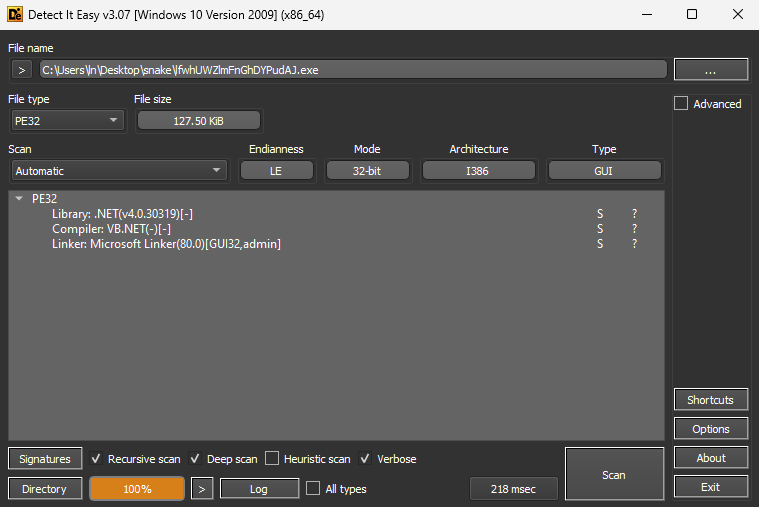Click the 100% scan progress bar
This screenshot has height=507, width=759.
click(137, 489)
